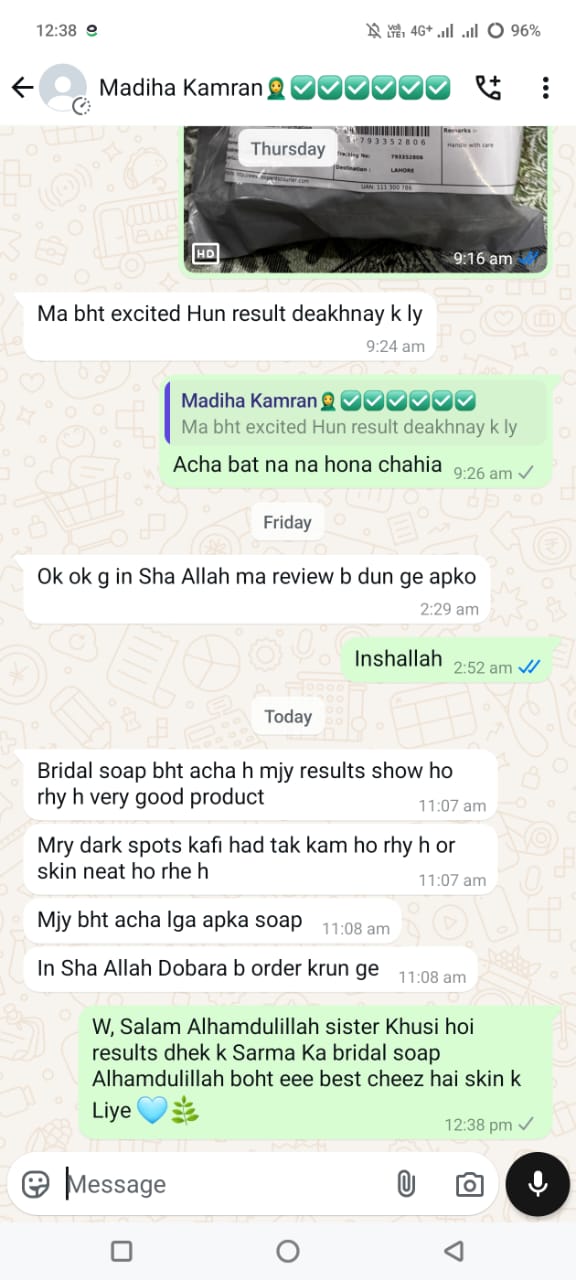This screenshot has height=1280, width=576.
Task: Tap the Android back navigation triangle
Action: (454, 1251)
